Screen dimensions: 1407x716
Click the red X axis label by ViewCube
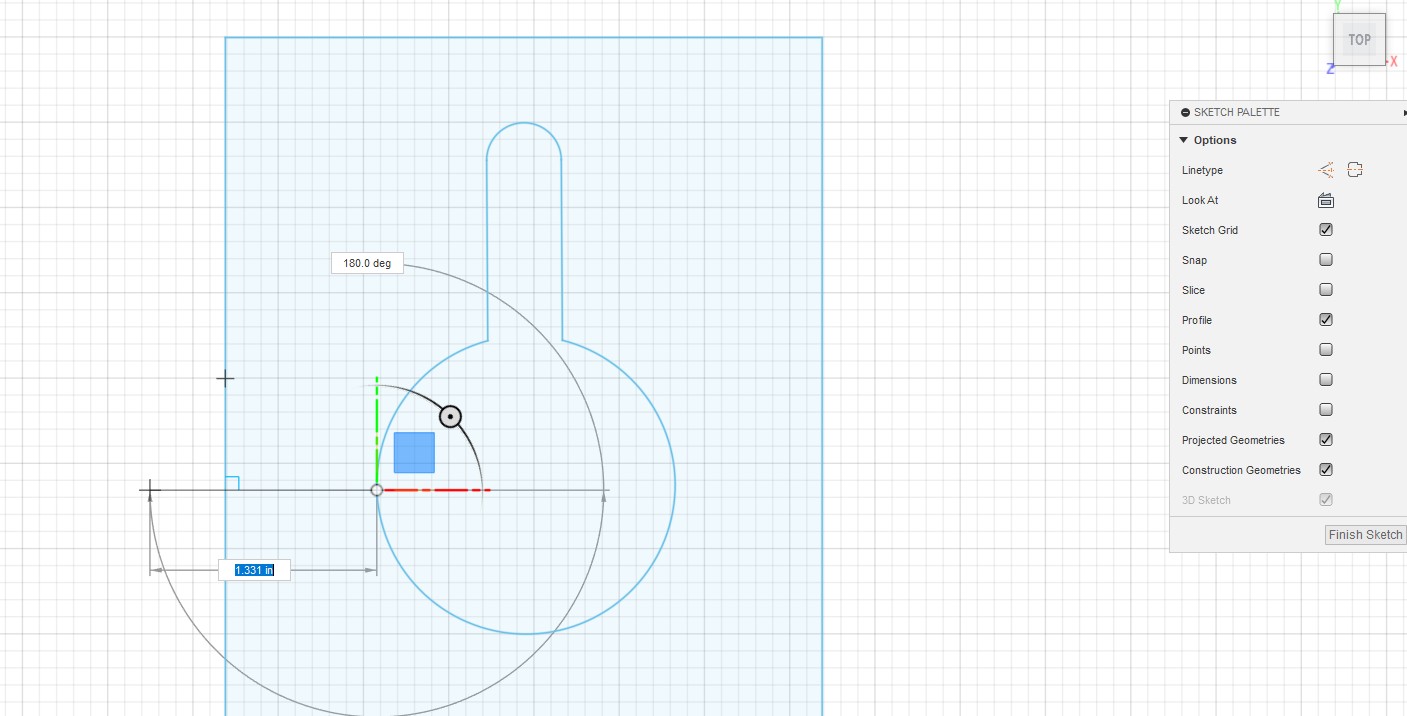coord(1393,62)
